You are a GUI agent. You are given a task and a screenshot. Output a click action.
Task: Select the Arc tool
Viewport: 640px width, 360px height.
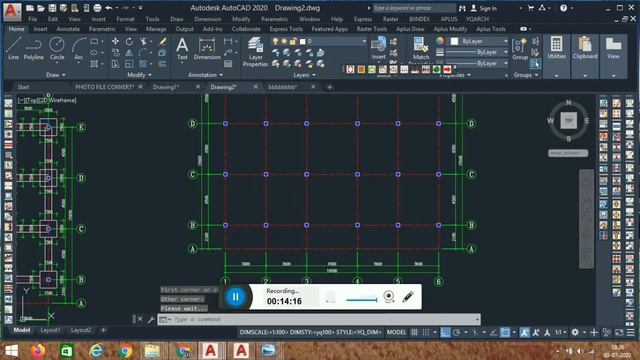(x=79, y=48)
